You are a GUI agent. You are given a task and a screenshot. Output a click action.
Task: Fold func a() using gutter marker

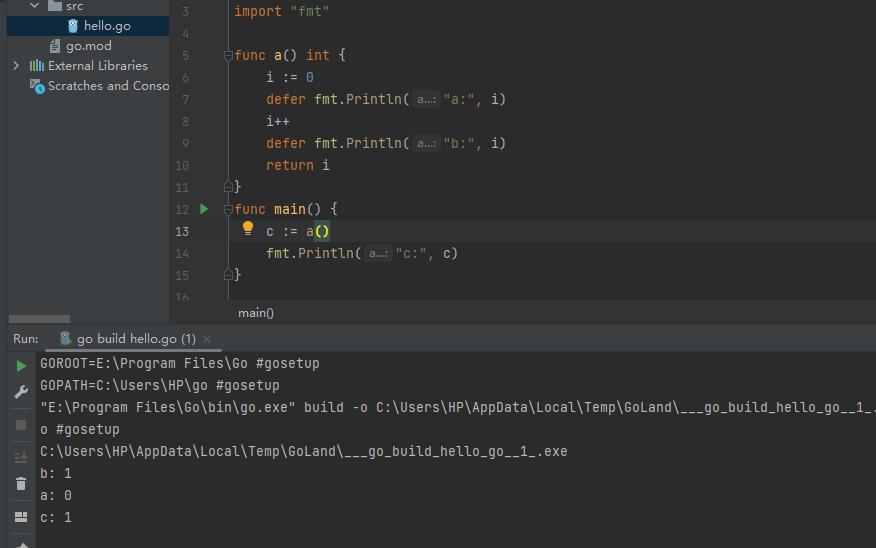pos(228,55)
